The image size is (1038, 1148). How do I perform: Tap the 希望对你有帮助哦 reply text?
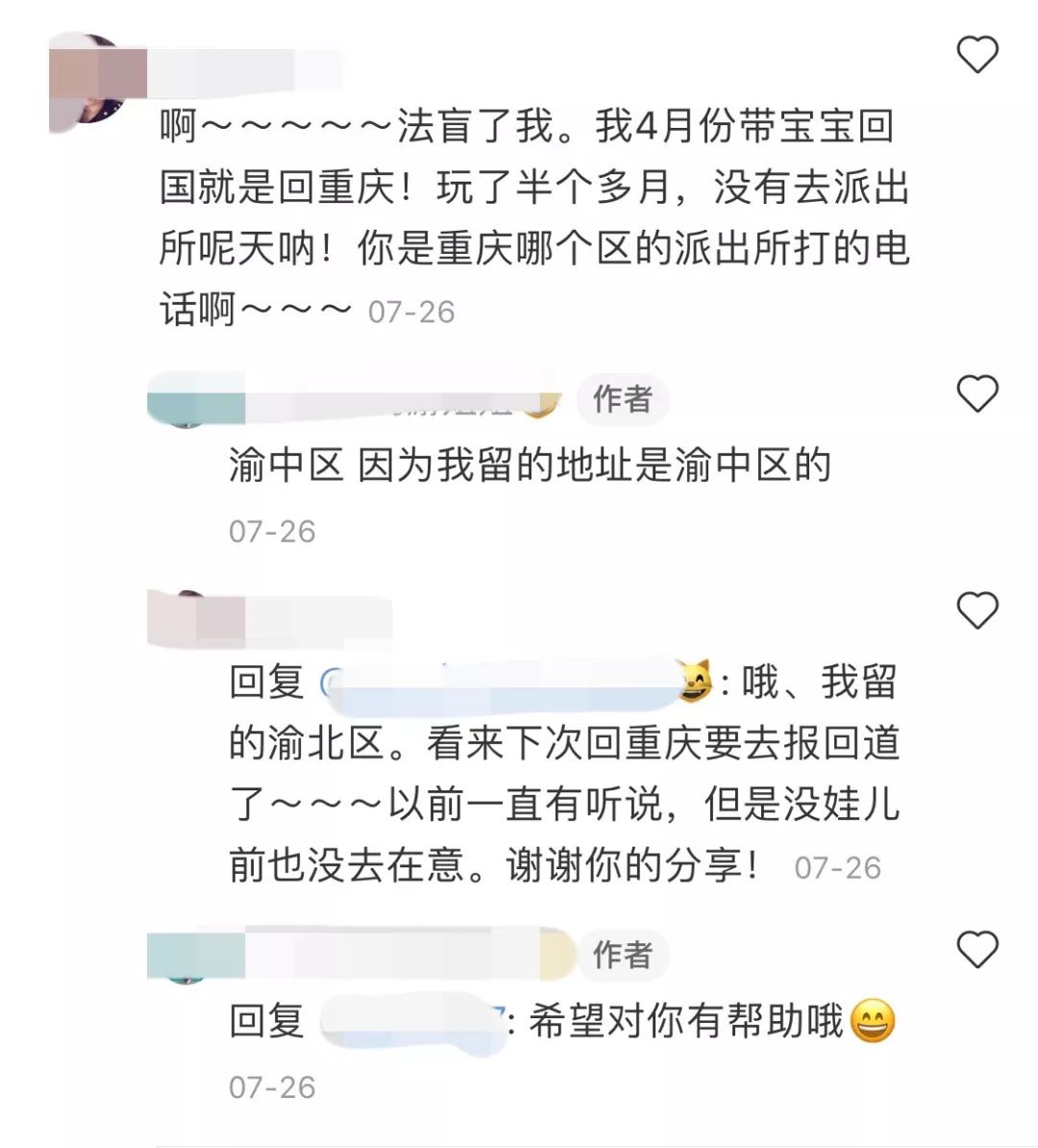point(686,1021)
